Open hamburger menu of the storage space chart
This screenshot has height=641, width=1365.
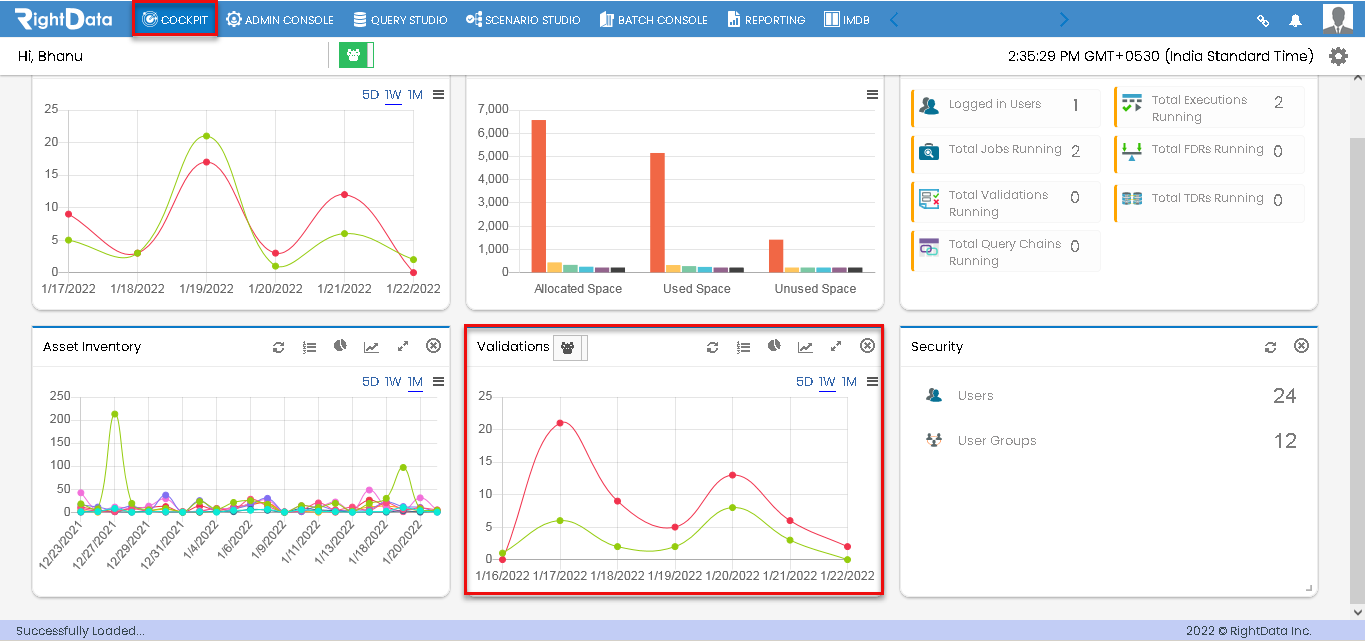pos(872,94)
